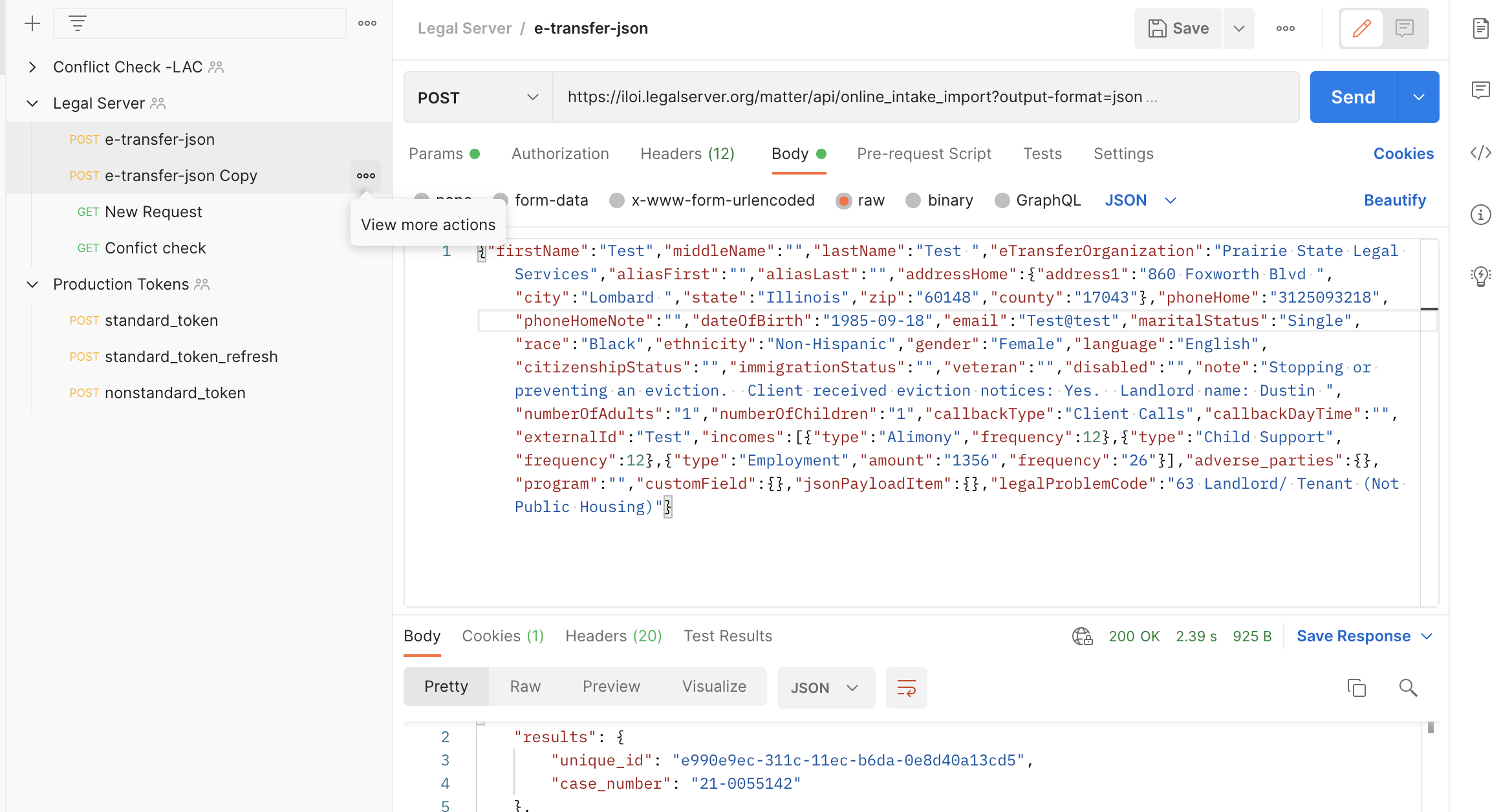Open GET New Request in sidebar
The height and width of the screenshot is (812, 1512).
[x=199, y=212]
